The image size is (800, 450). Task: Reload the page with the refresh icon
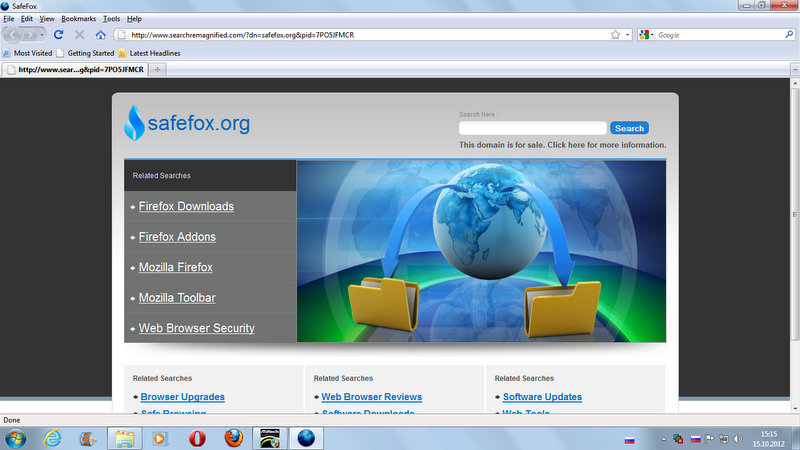[x=58, y=35]
